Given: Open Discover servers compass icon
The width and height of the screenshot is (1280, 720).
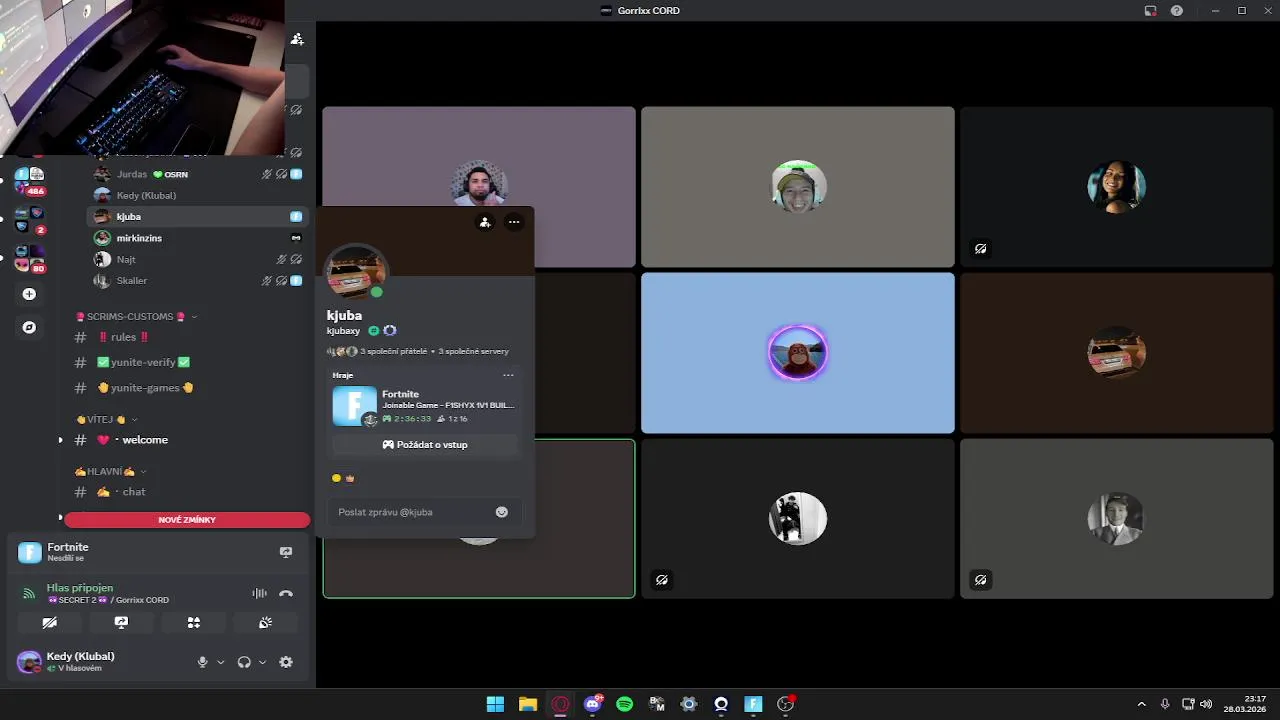Looking at the screenshot, I should coord(29,327).
